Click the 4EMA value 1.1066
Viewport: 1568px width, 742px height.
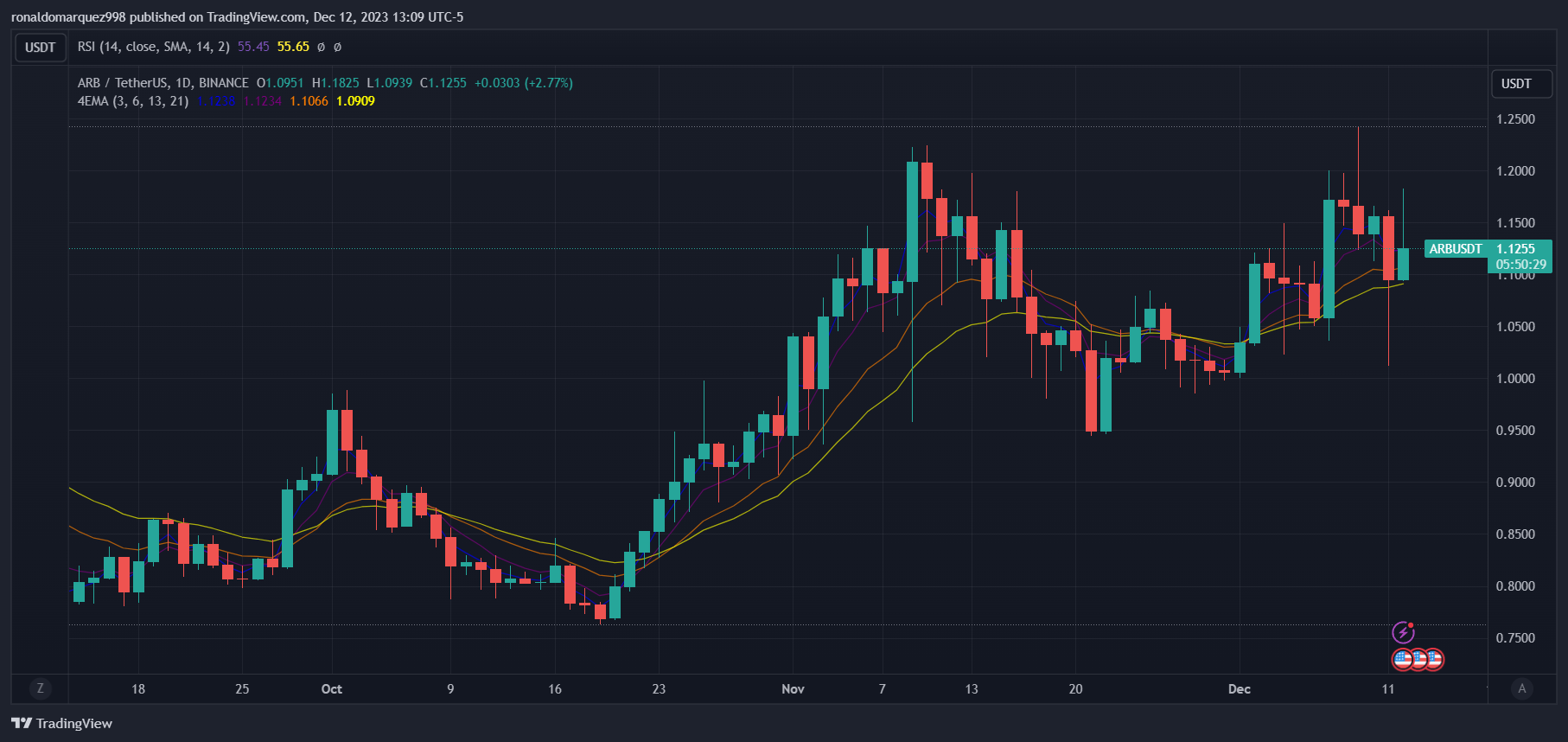point(309,101)
